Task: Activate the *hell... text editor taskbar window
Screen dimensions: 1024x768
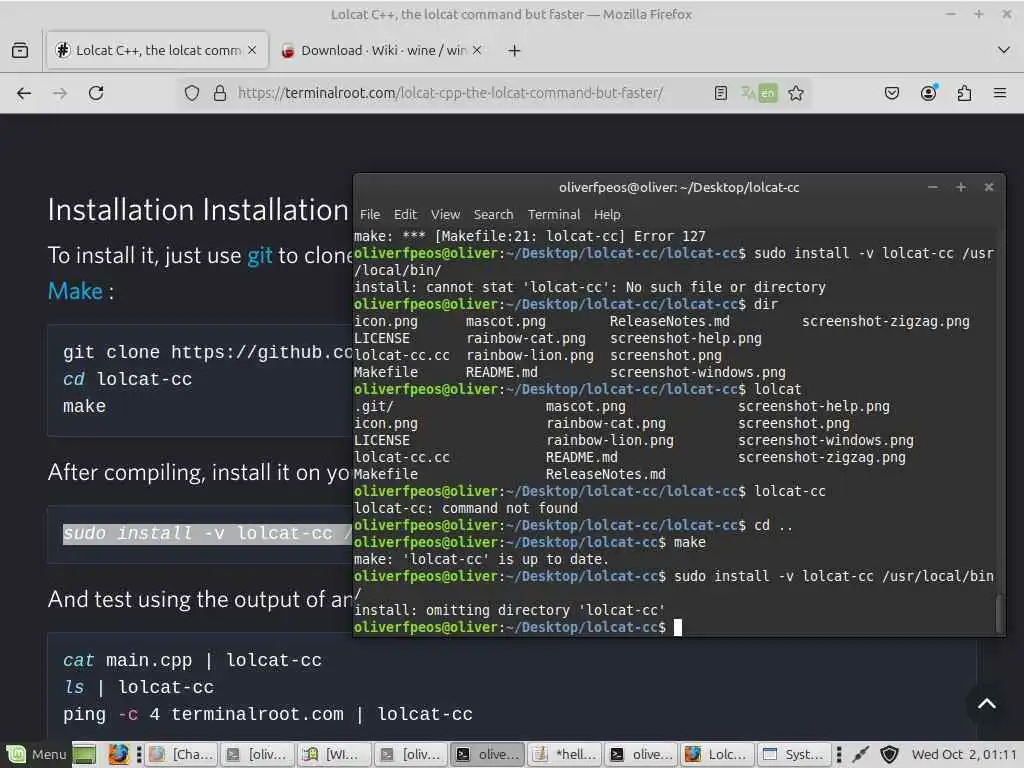Action: coord(566,754)
